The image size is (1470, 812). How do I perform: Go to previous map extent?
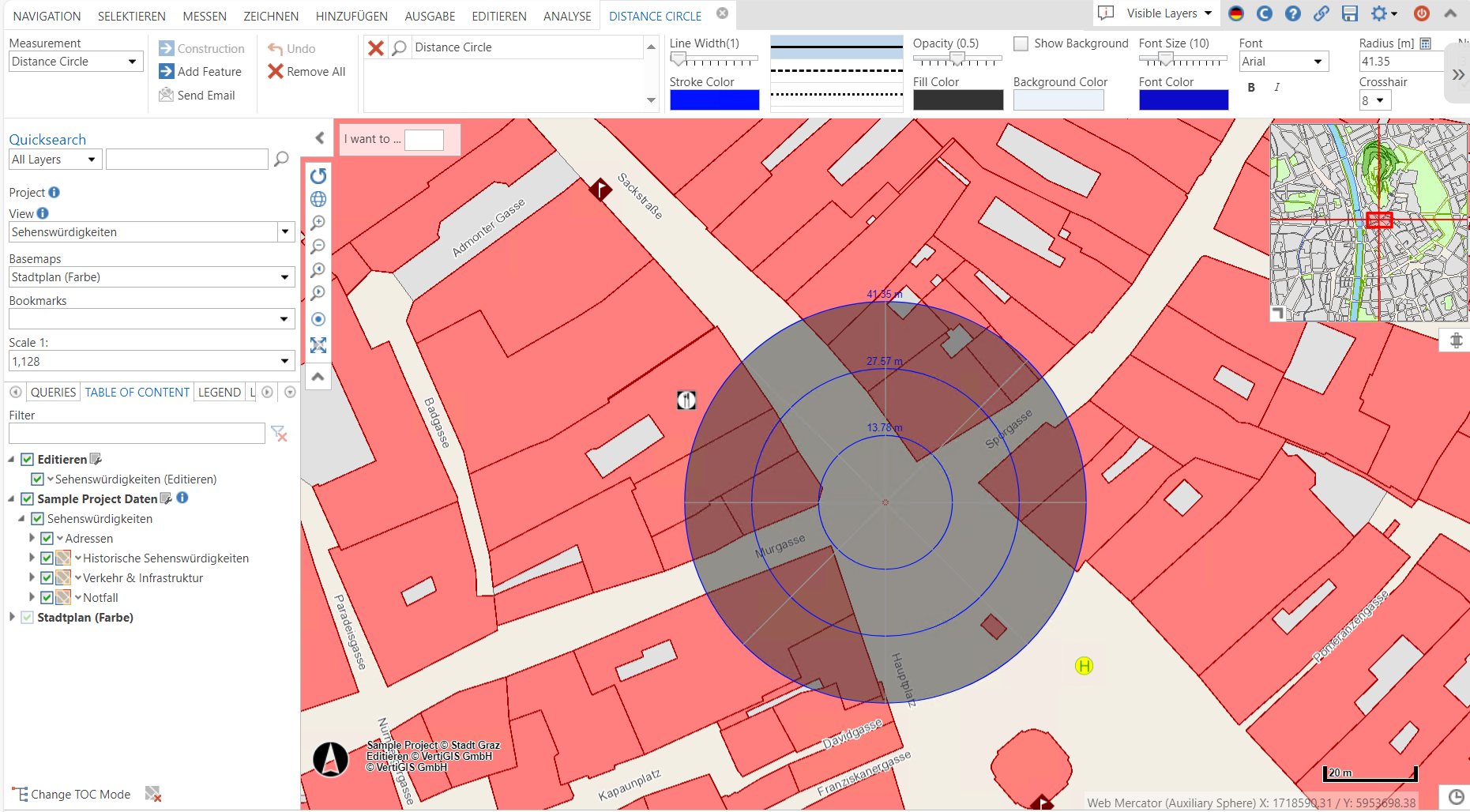point(318,269)
